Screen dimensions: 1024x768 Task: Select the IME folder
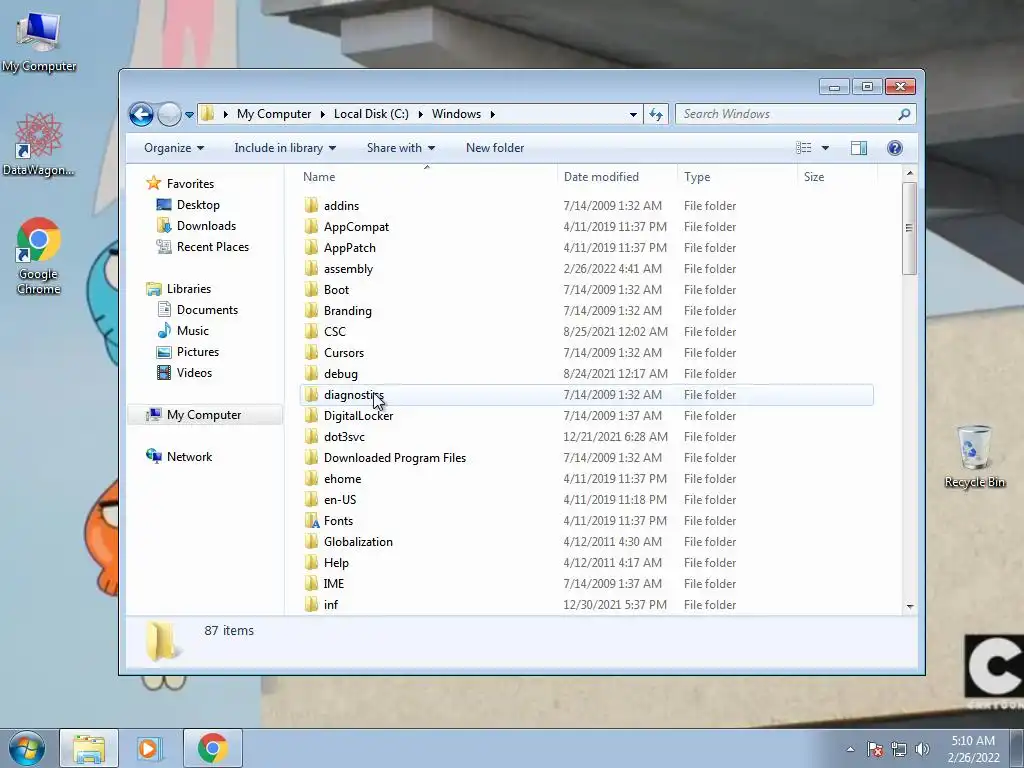click(334, 584)
